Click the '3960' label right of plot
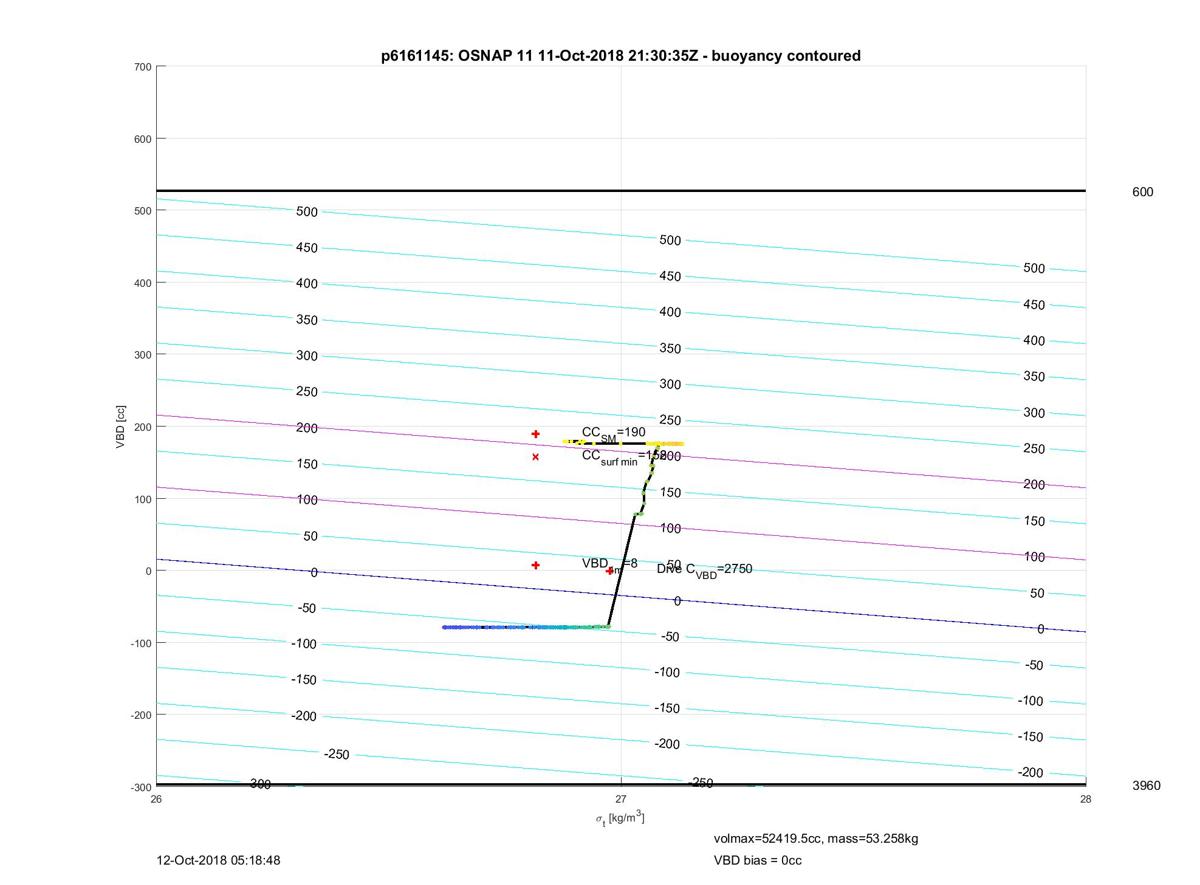 click(x=1146, y=786)
